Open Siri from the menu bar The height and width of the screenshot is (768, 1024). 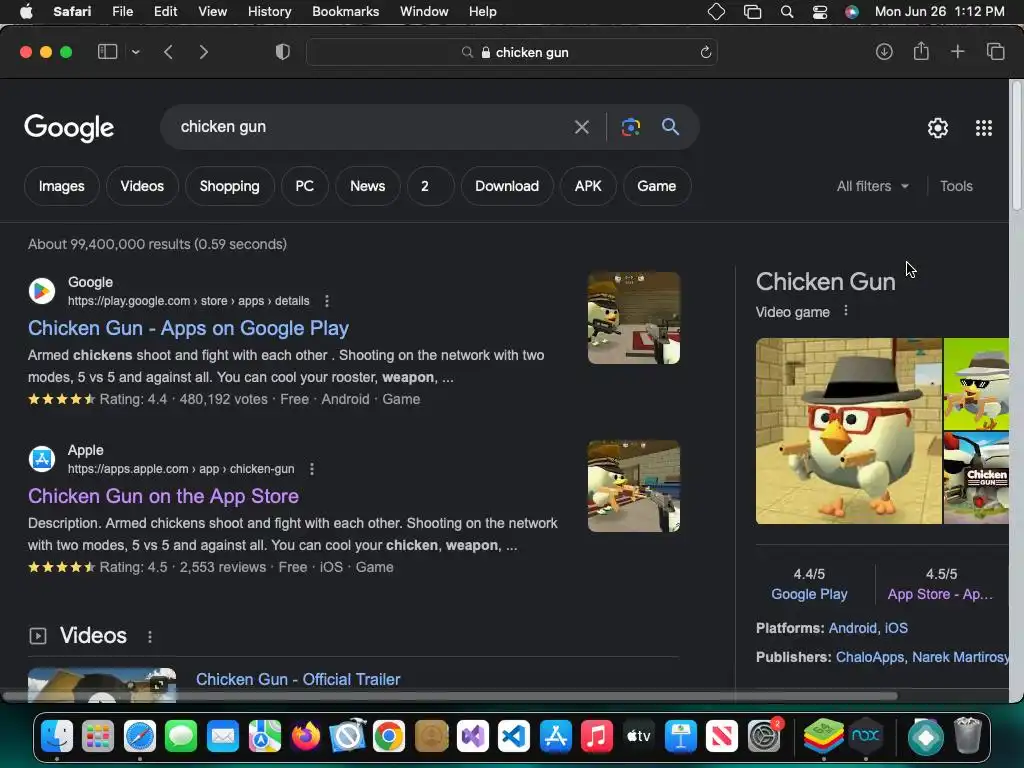click(x=852, y=12)
